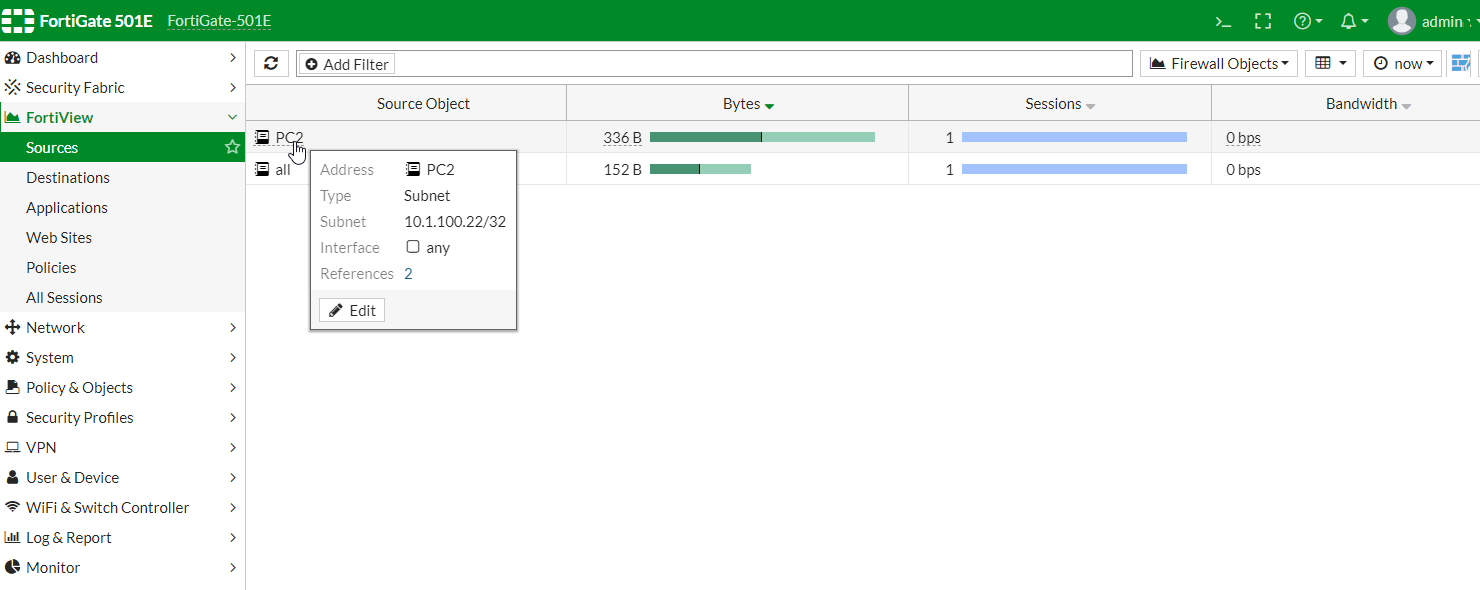The height and width of the screenshot is (590, 1480).
Task: Click the FortiGate logo icon
Action: point(18,20)
